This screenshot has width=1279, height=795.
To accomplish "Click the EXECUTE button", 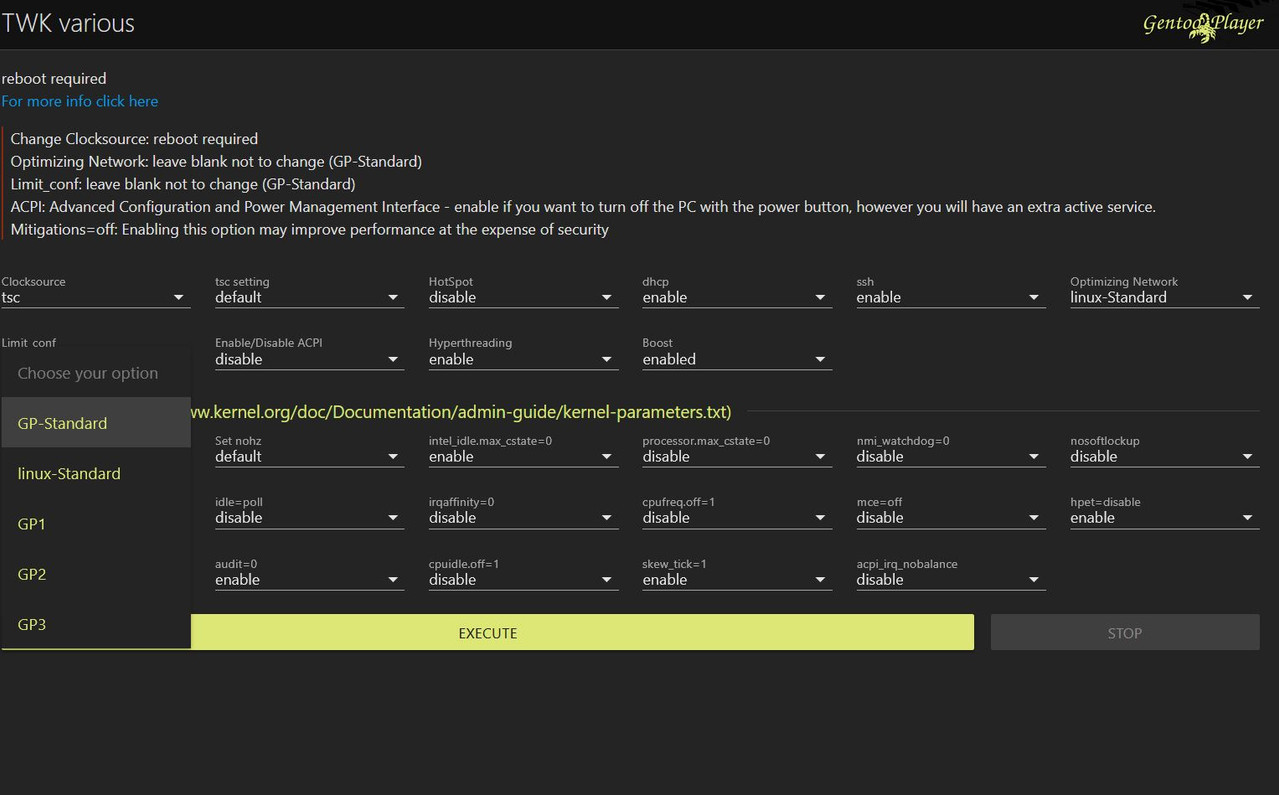I will [487, 632].
